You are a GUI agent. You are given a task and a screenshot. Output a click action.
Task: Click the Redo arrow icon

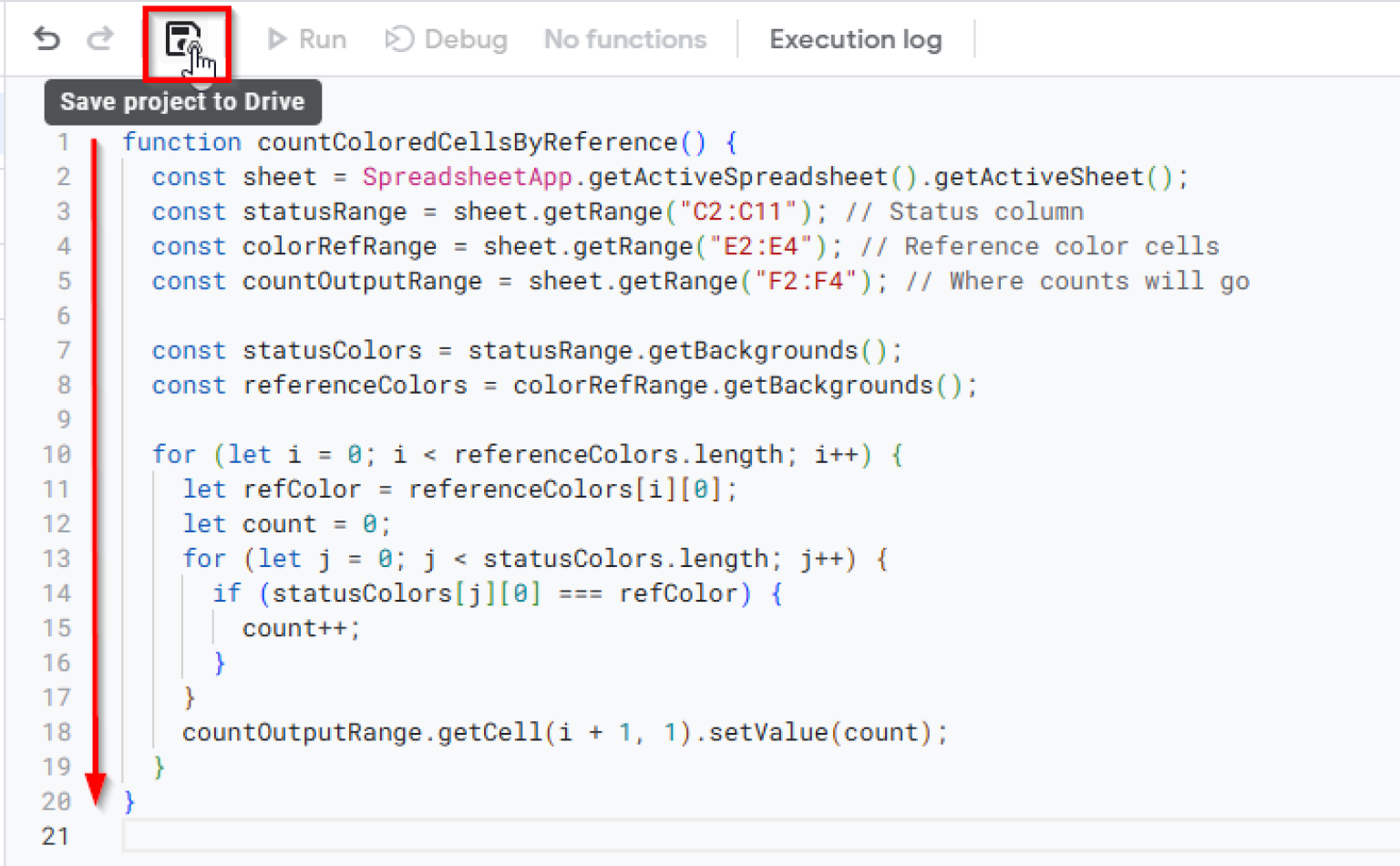pyautogui.click(x=100, y=39)
